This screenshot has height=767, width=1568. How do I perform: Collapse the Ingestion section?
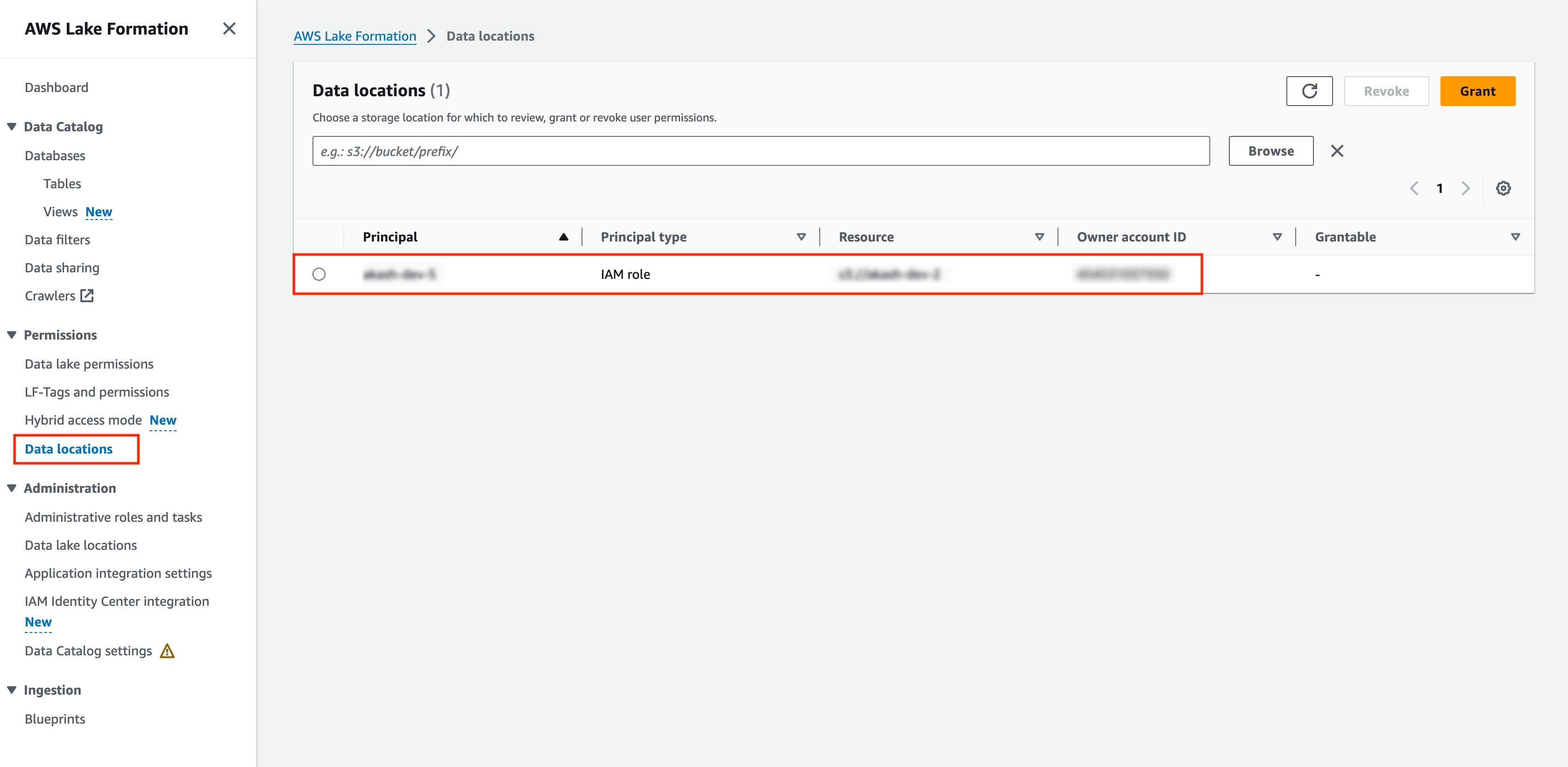pos(12,689)
